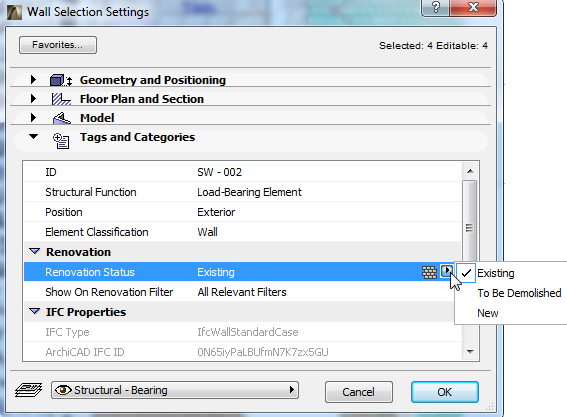Choose Existing in renovation status menu
The width and height of the screenshot is (567, 417).
tap(496, 273)
